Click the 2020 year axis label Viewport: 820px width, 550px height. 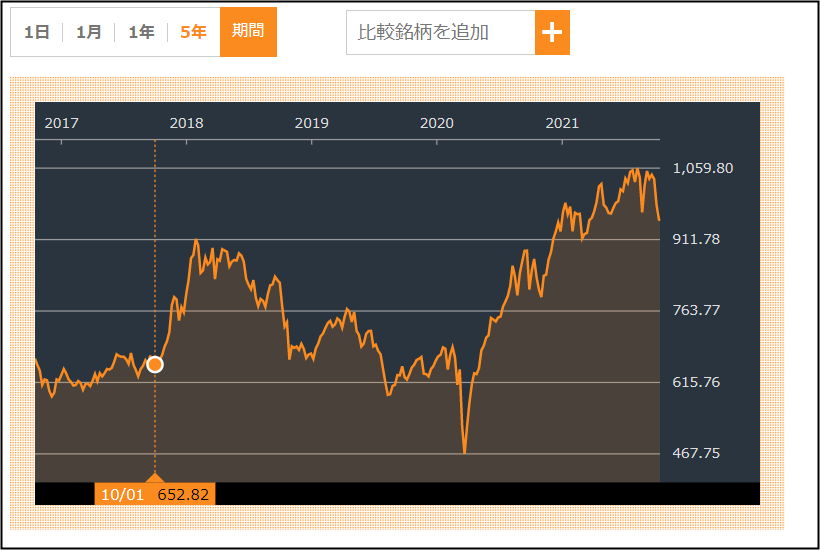tap(437, 123)
